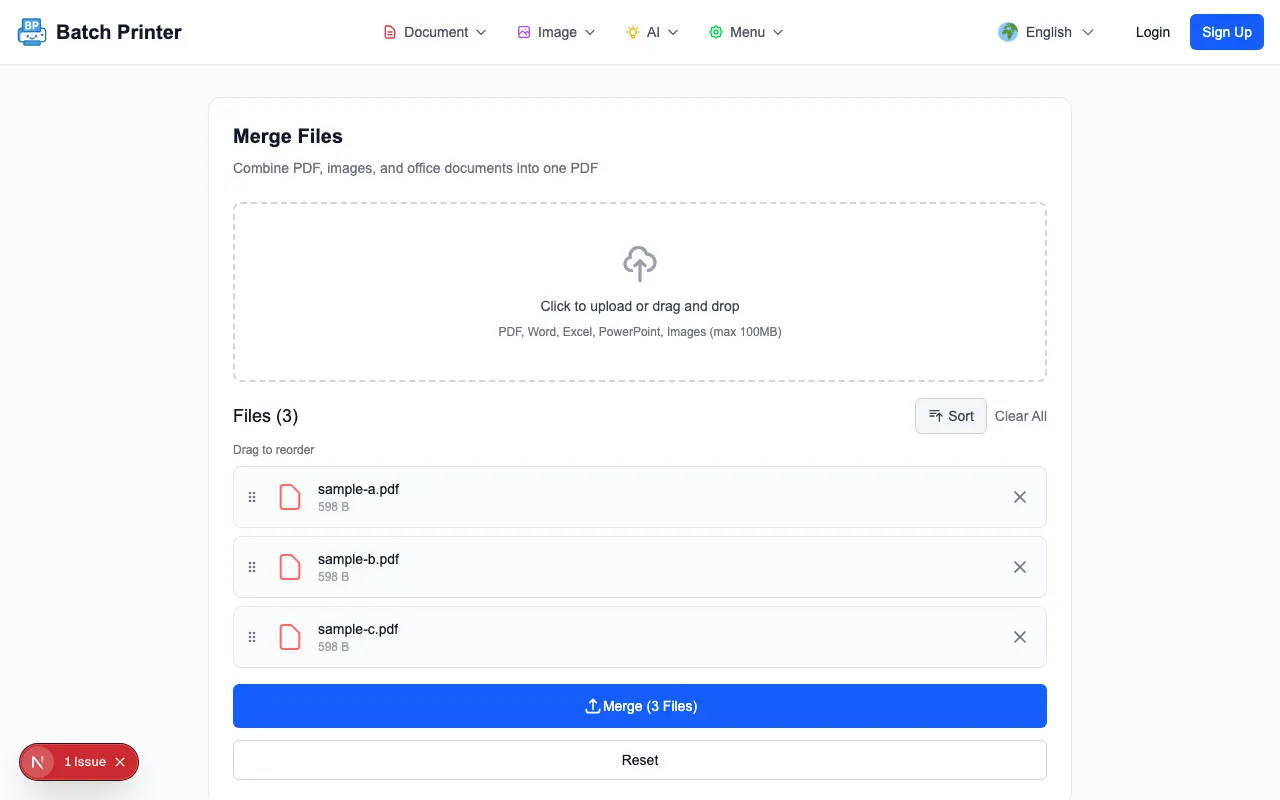Viewport: 1280px width, 800px height.
Task: Click the drag handle of sample-c.pdf
Action: pyautogui.click(x=252, y=637)
